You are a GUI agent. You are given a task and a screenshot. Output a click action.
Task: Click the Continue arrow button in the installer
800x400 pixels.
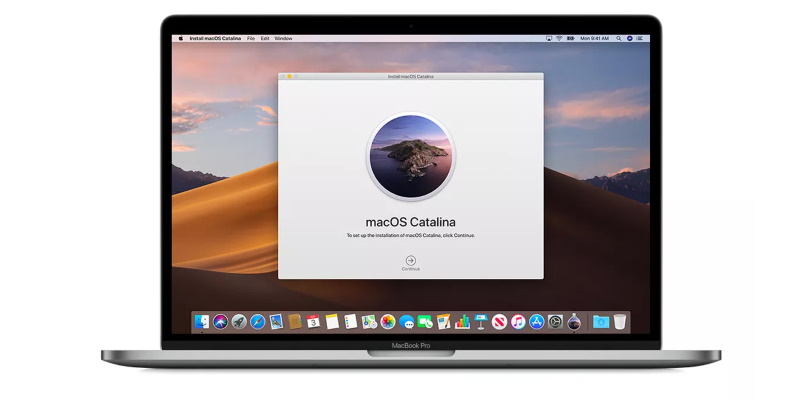pyautogui.click(x=411, y=260)
